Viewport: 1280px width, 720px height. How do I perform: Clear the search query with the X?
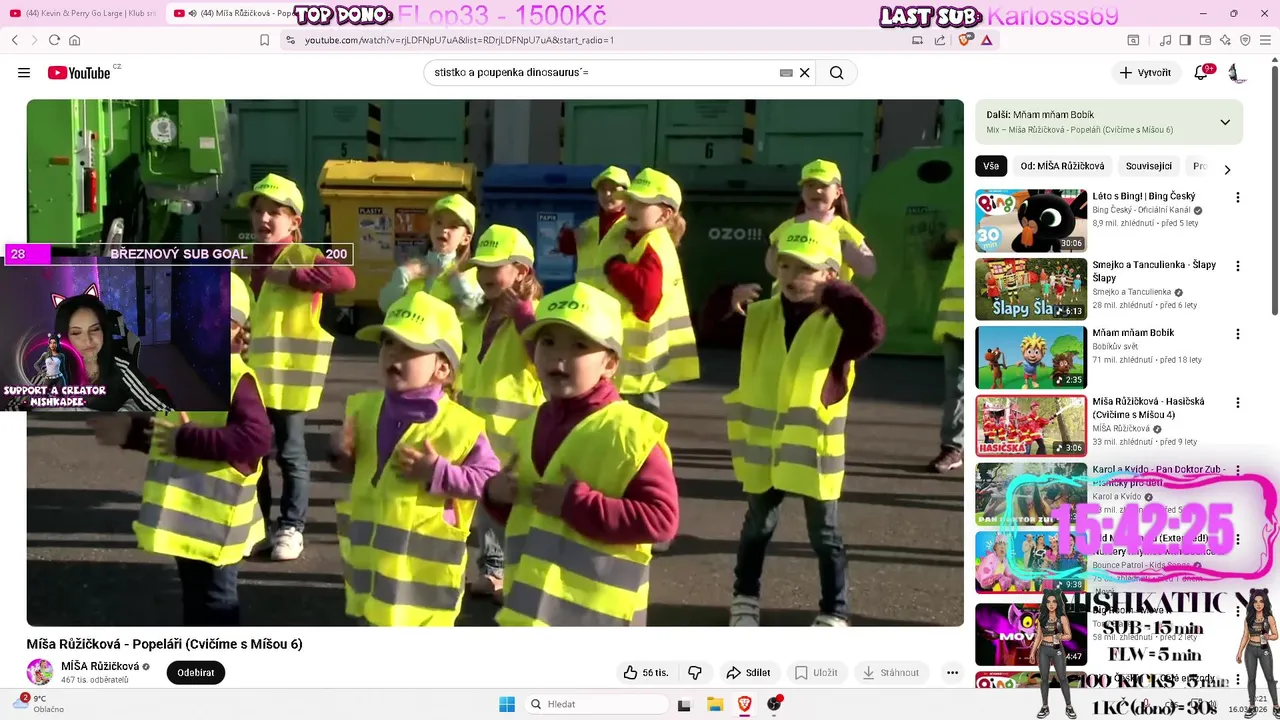[804, 73]
